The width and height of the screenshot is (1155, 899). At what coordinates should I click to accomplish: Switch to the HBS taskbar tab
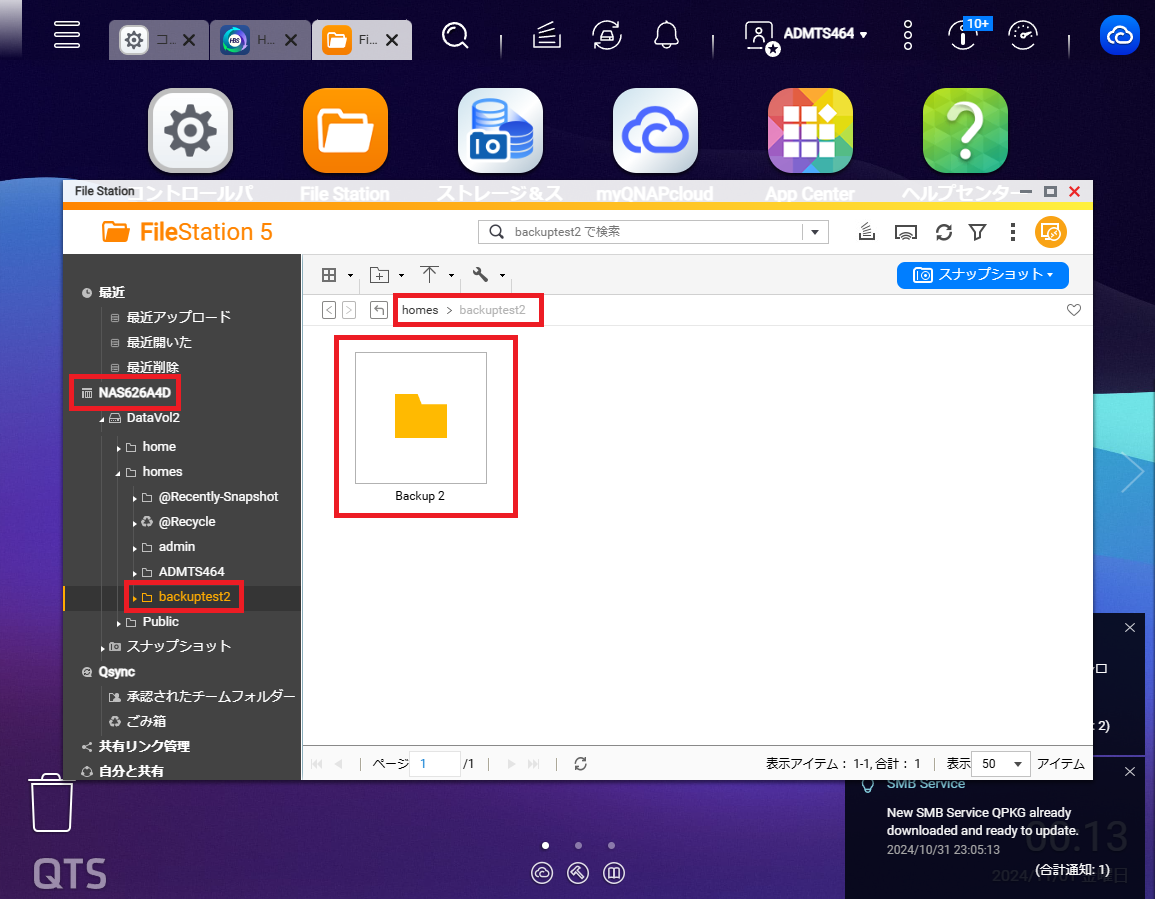[260, 40]
